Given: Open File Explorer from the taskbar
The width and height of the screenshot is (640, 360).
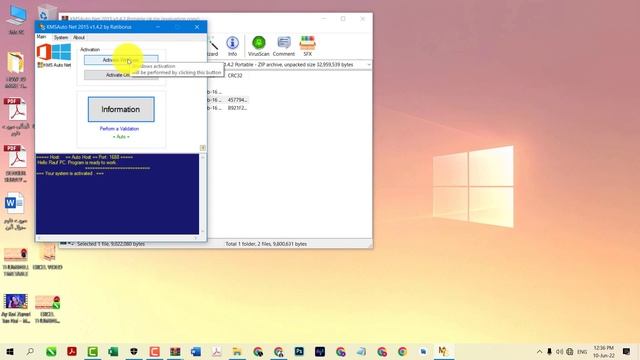Looking at the screenshot, I should 237,351.
